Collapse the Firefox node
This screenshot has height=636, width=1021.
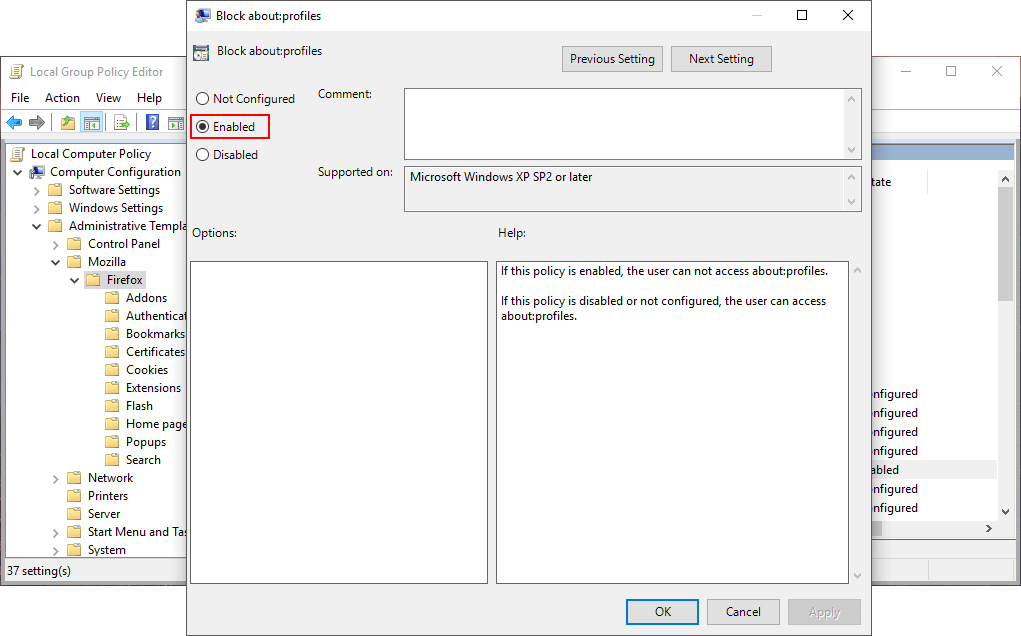click(74, 280)
